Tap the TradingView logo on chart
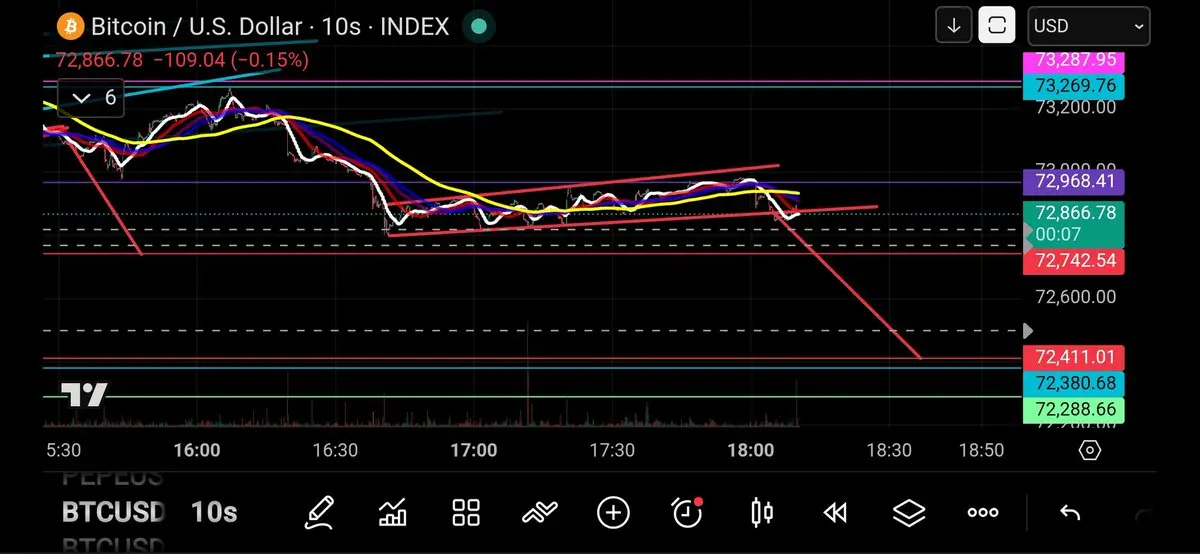The height and width of the screenshot is (554, 1200). click(x=84, y=395)
